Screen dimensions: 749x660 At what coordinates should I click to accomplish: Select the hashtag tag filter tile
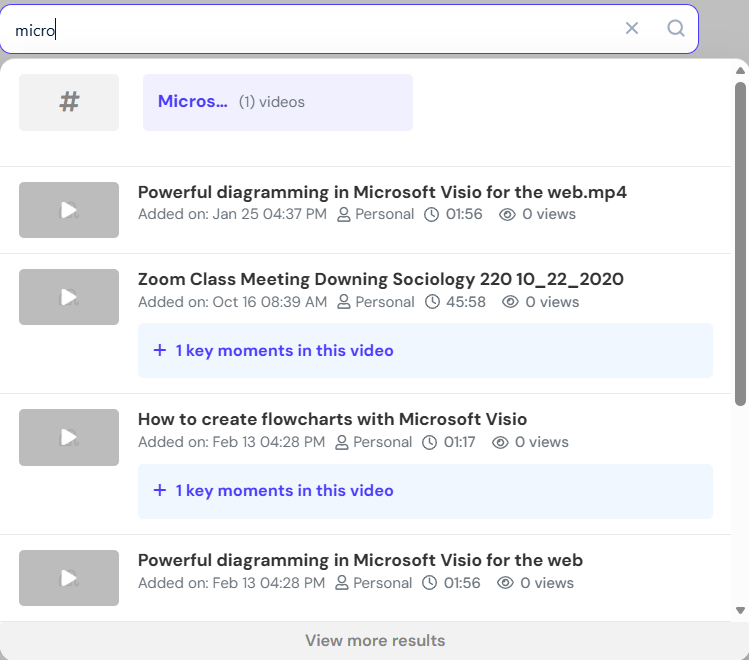(x=69, y=102)
